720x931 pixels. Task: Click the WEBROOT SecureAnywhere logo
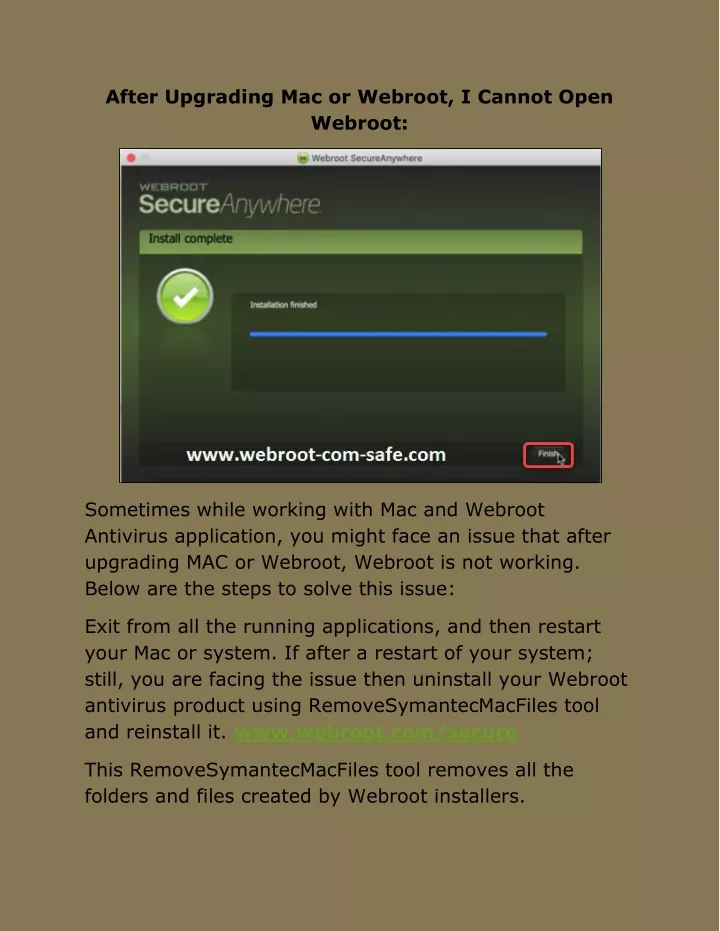230,200
